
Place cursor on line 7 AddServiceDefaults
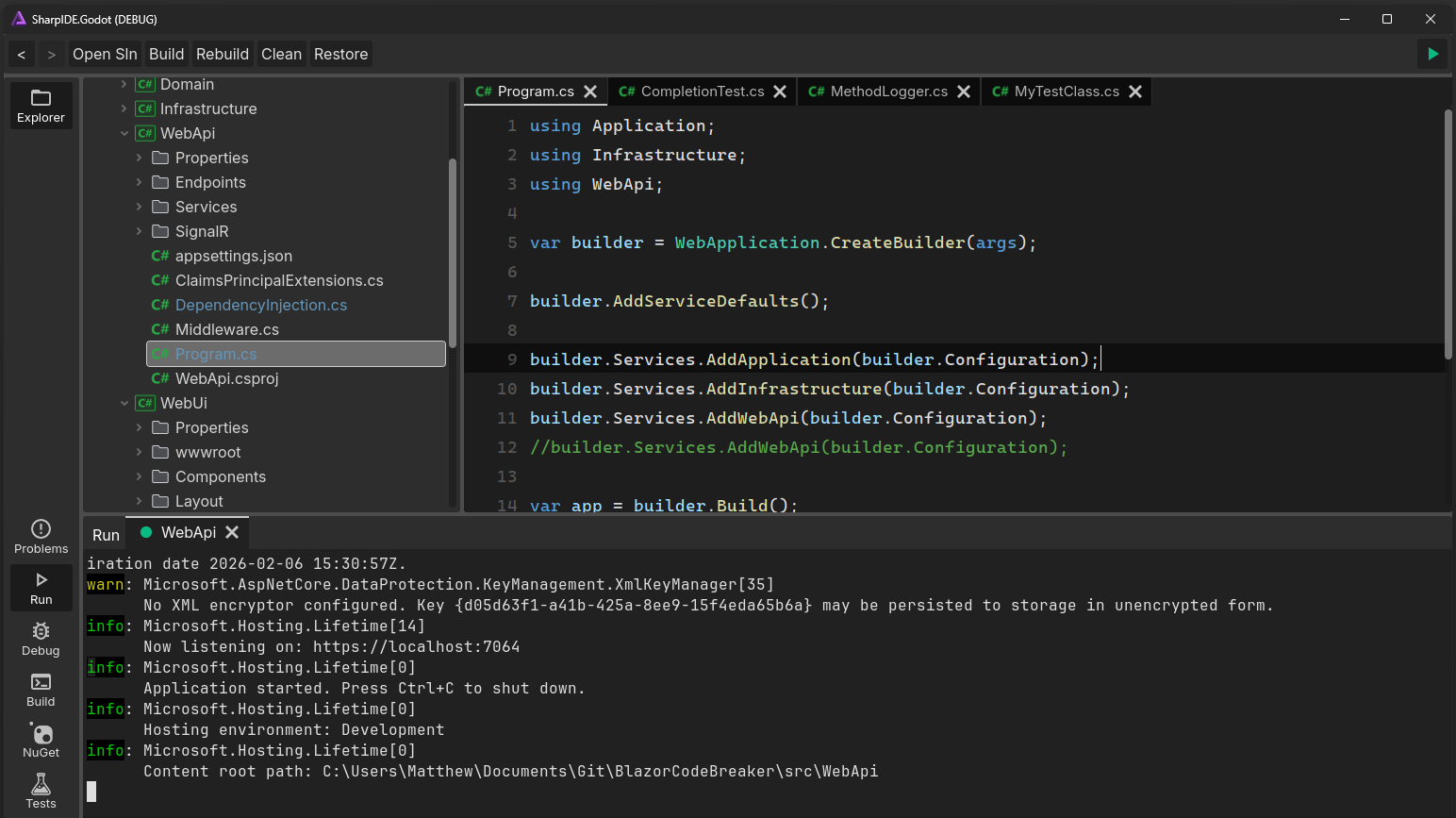(679, 301)
